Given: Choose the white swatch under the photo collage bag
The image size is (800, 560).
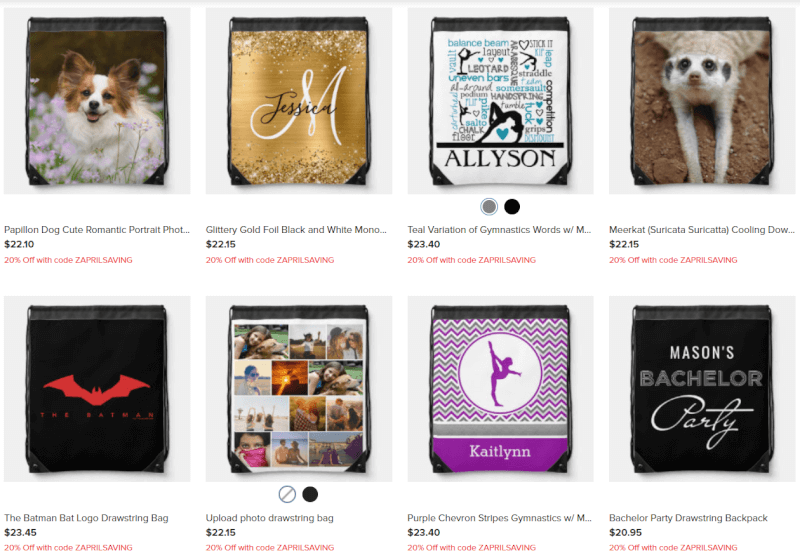Looking at the screenshot, I should pyautogui.click(x=287, y=494).
